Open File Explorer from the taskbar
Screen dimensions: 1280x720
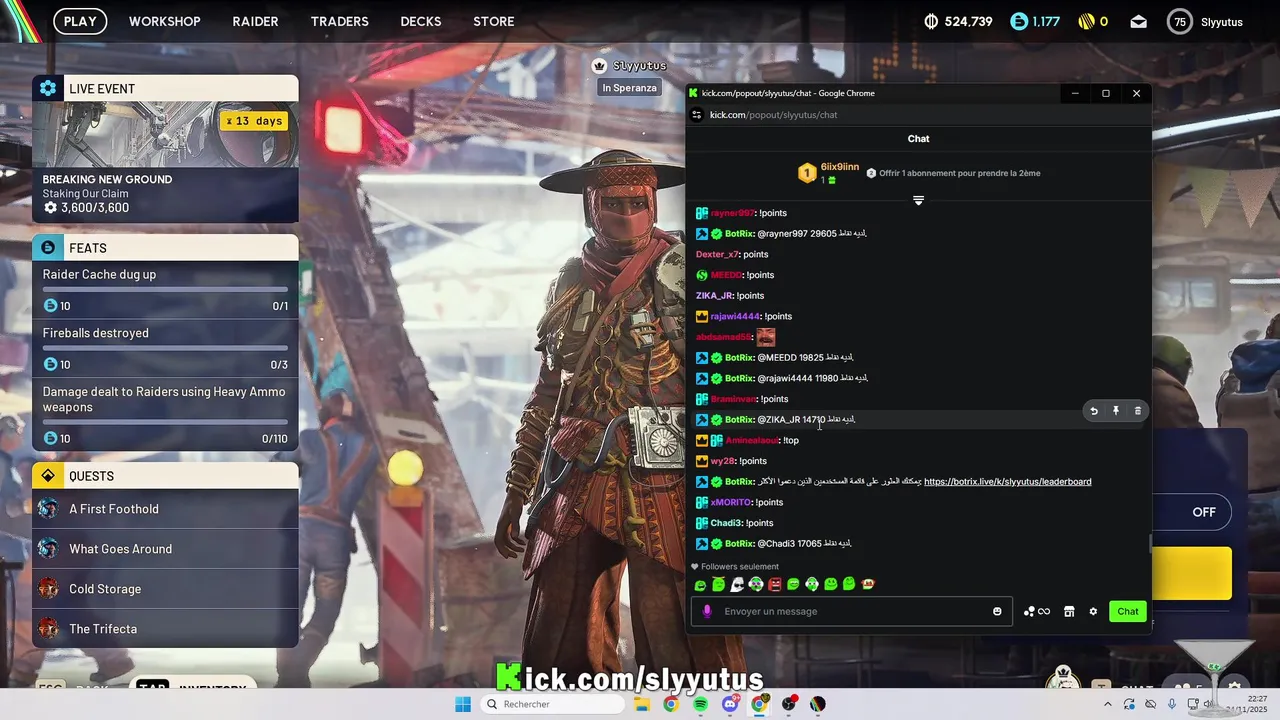641,704
